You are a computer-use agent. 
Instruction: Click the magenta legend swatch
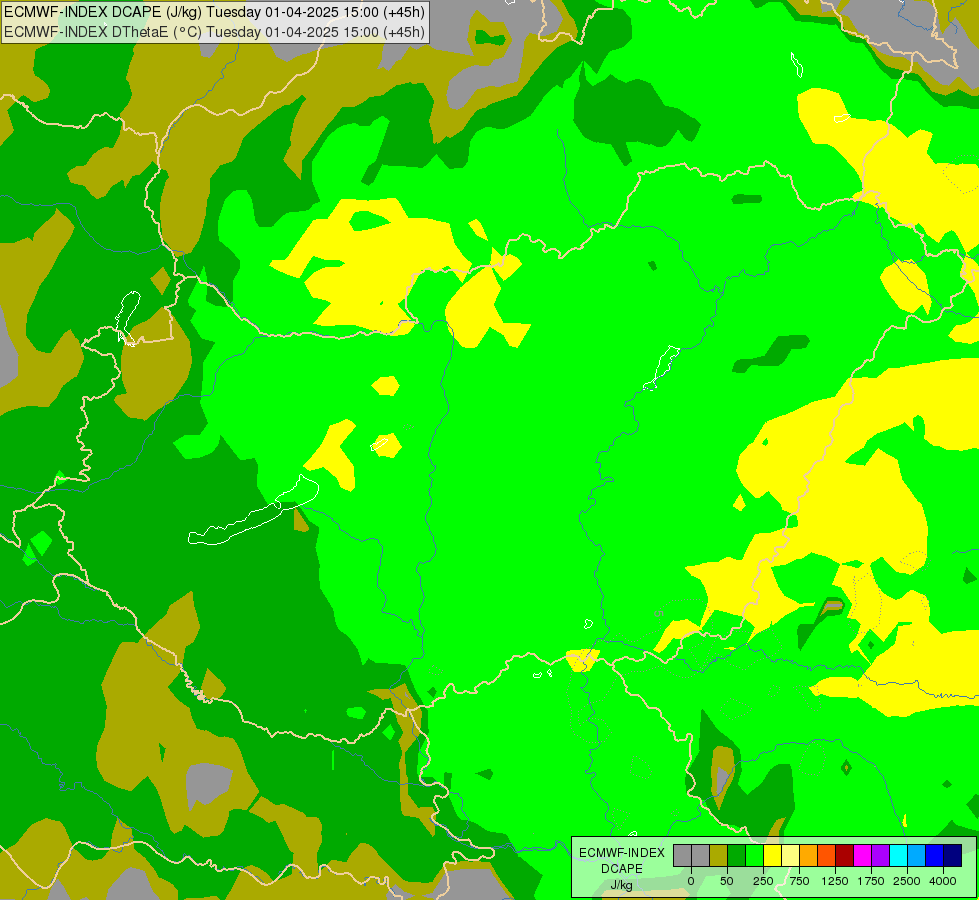862,855
